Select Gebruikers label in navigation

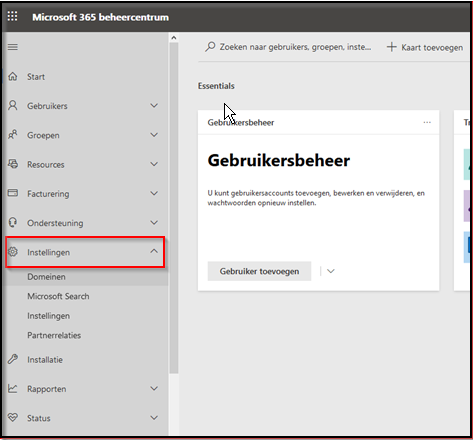[x=47, y=106]
